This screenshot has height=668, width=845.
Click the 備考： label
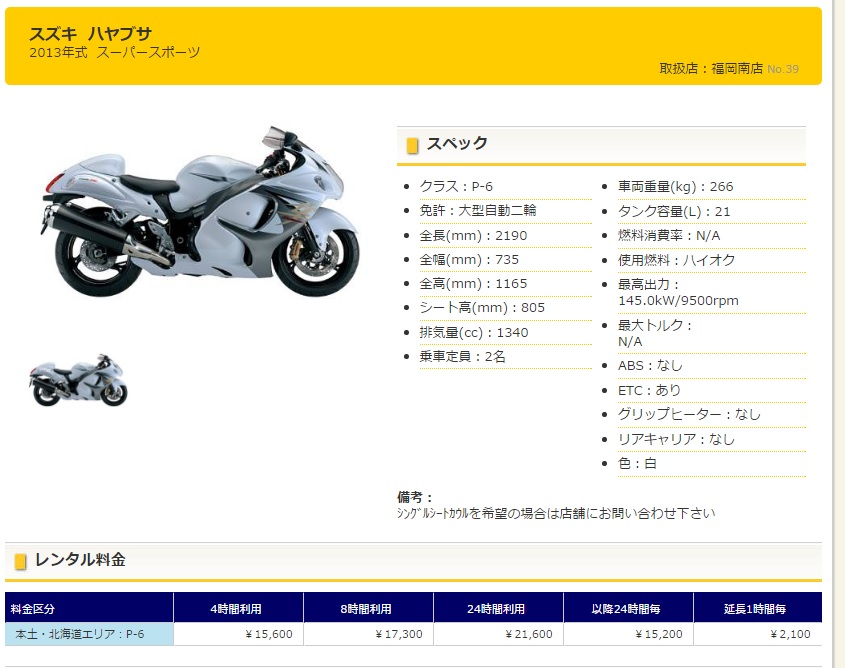414,497
